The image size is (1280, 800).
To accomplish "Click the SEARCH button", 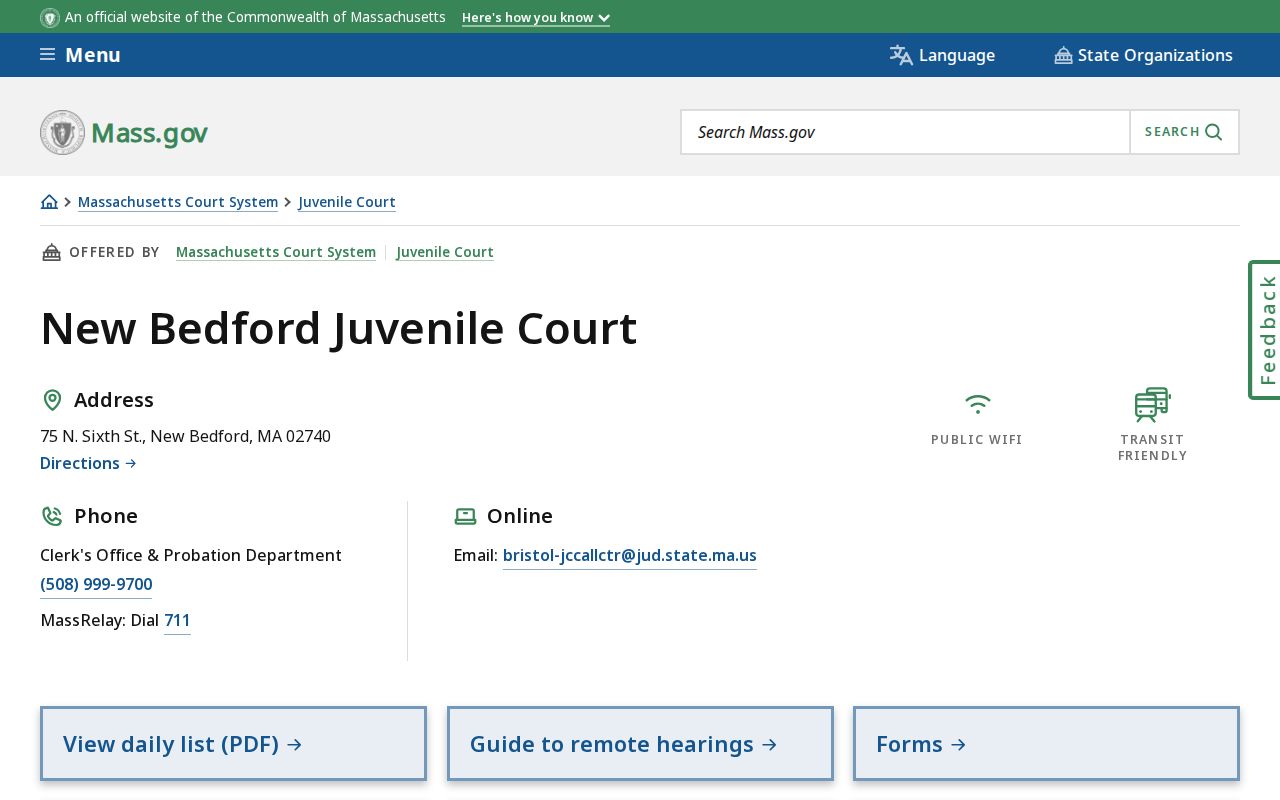I will [x=1184, y=132].
